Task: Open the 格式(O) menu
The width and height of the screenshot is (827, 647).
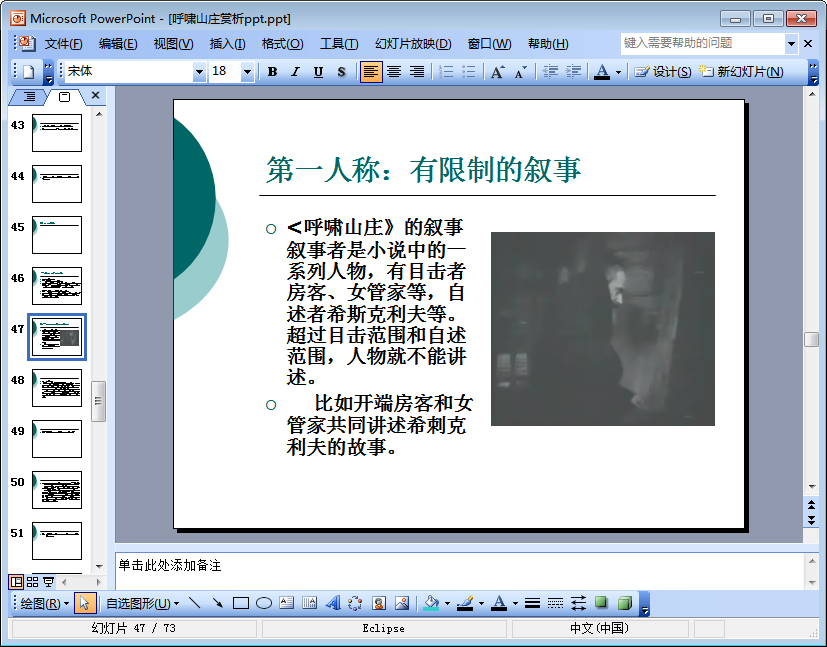Action: click(x=283, y=44)
